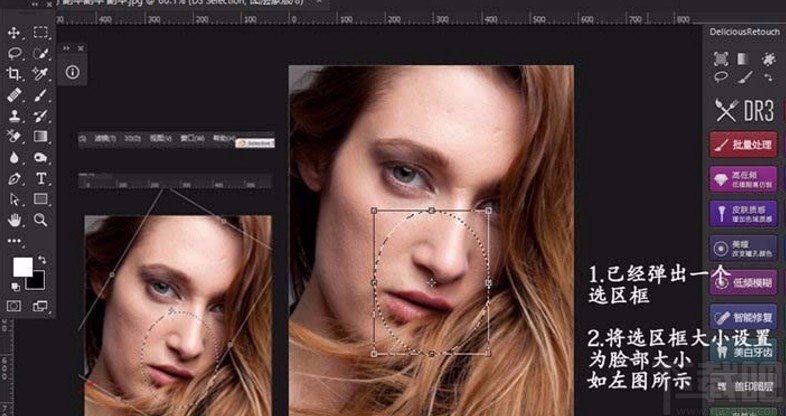786x416 pixels.
Task: Select the Move tool
Action: point(14,33)
